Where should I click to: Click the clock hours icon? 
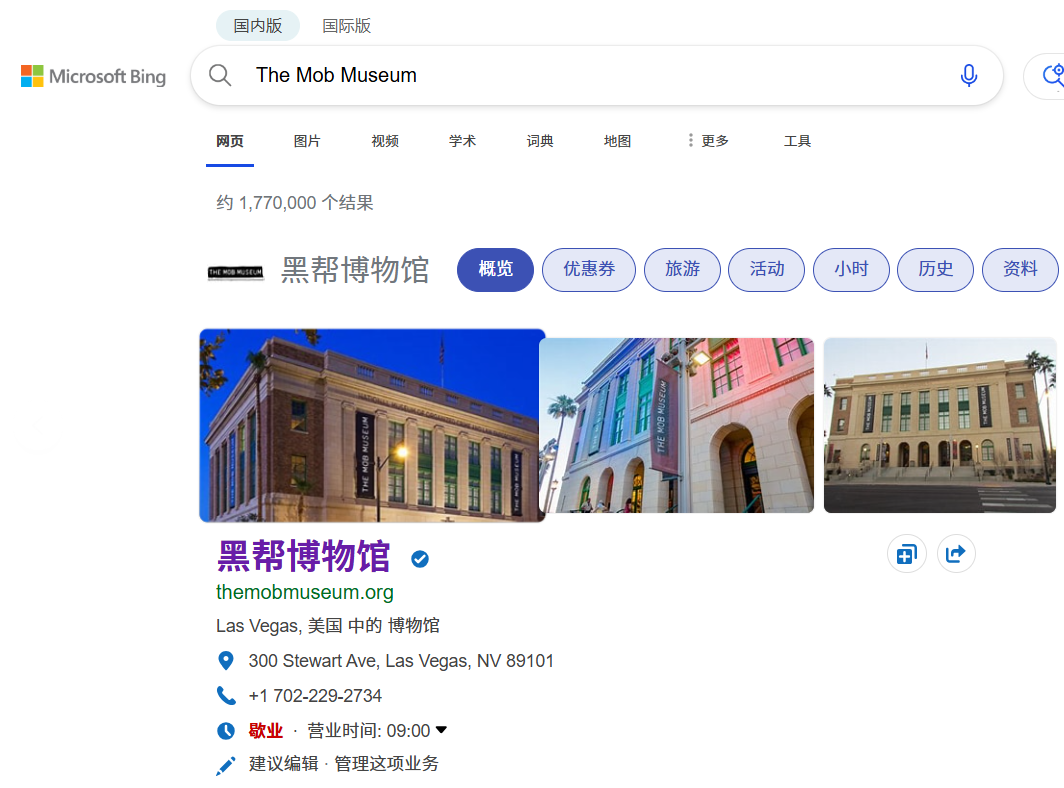tap(226, 731)
